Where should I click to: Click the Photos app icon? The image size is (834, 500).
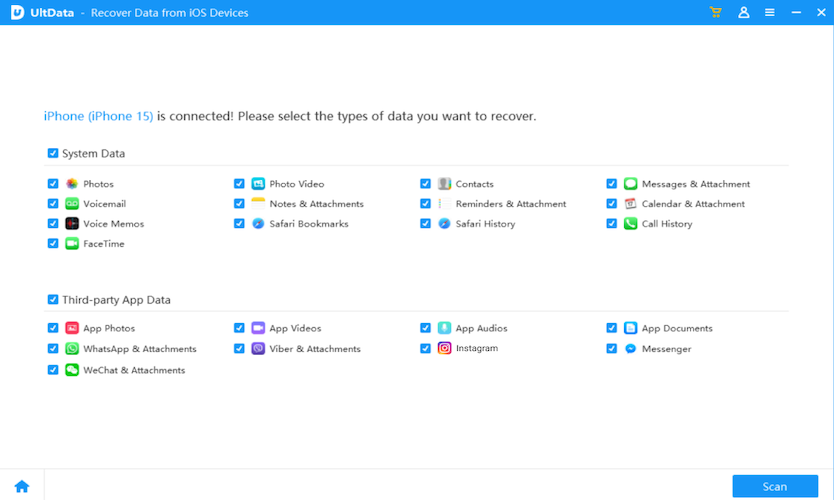point(72,184)
